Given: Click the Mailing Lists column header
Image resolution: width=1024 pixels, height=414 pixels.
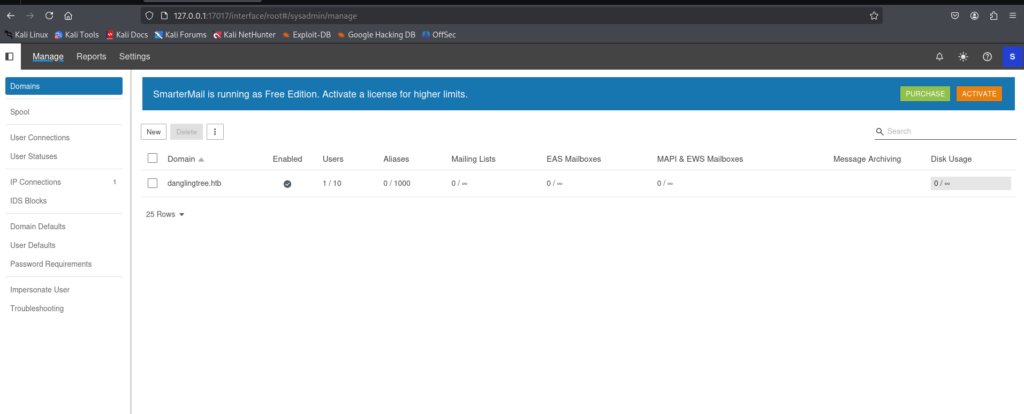Looking at the screenshot, I should click(x=473, y=159).
